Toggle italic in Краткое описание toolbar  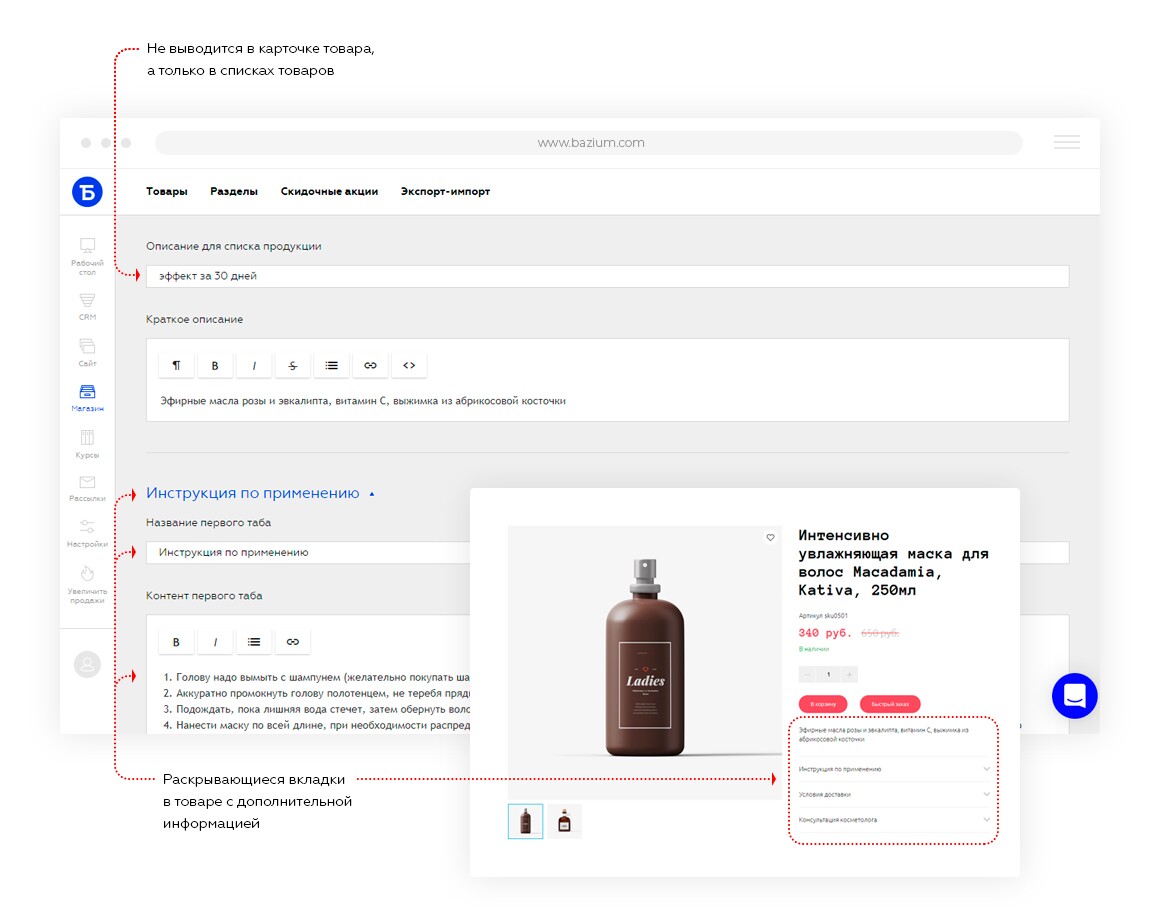(x=254, y=365)
